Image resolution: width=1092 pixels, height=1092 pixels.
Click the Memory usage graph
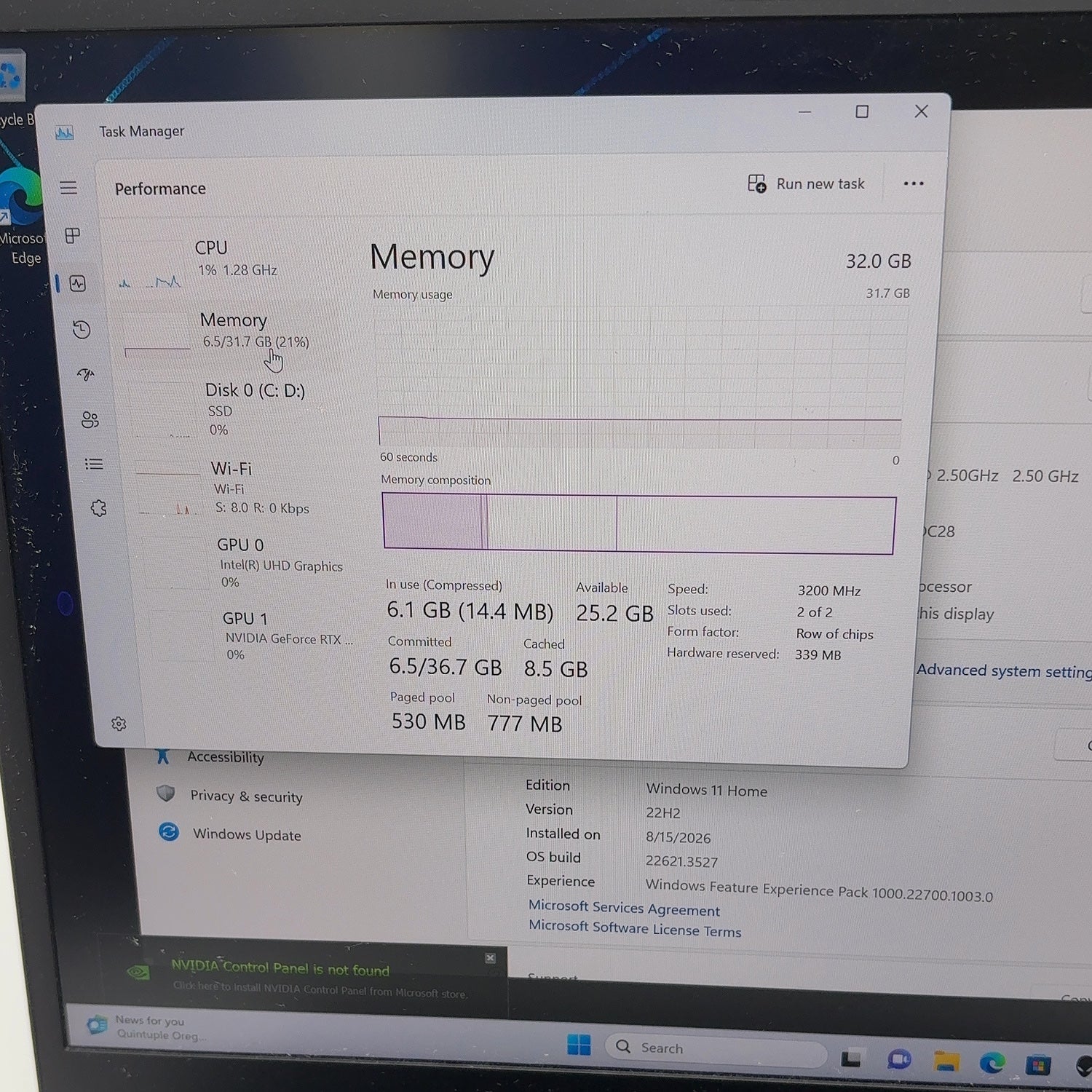pos(640,377)
